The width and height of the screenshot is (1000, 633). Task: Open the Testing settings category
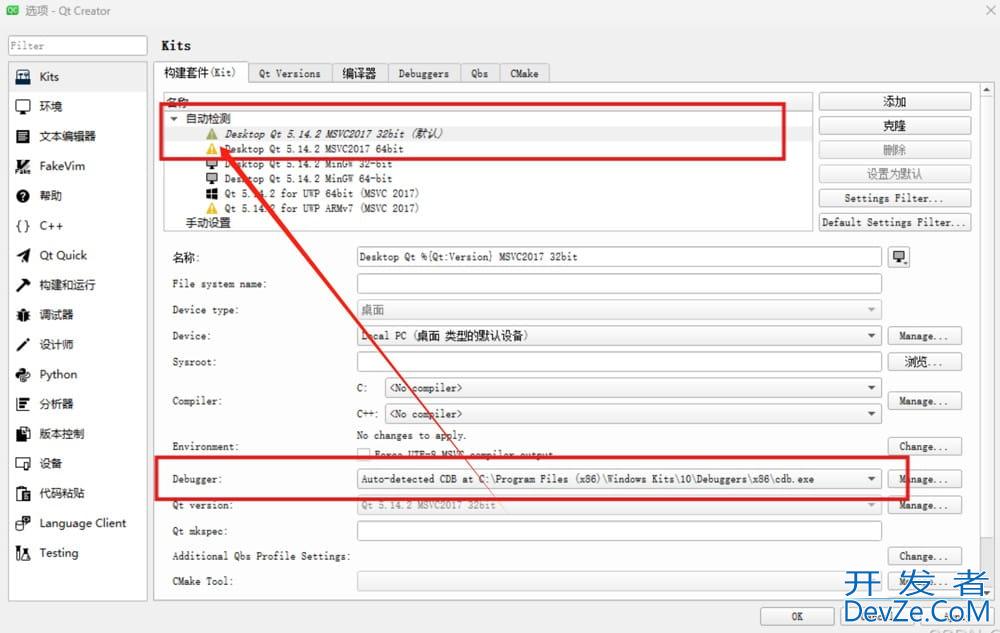(x=78, y=553)
